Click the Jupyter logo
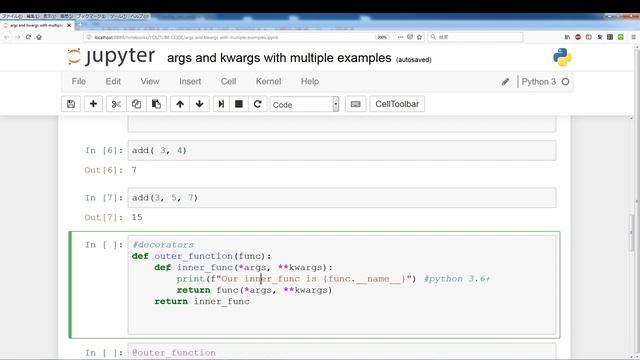Viewport: 640px width, 360px height. (111, 56)
